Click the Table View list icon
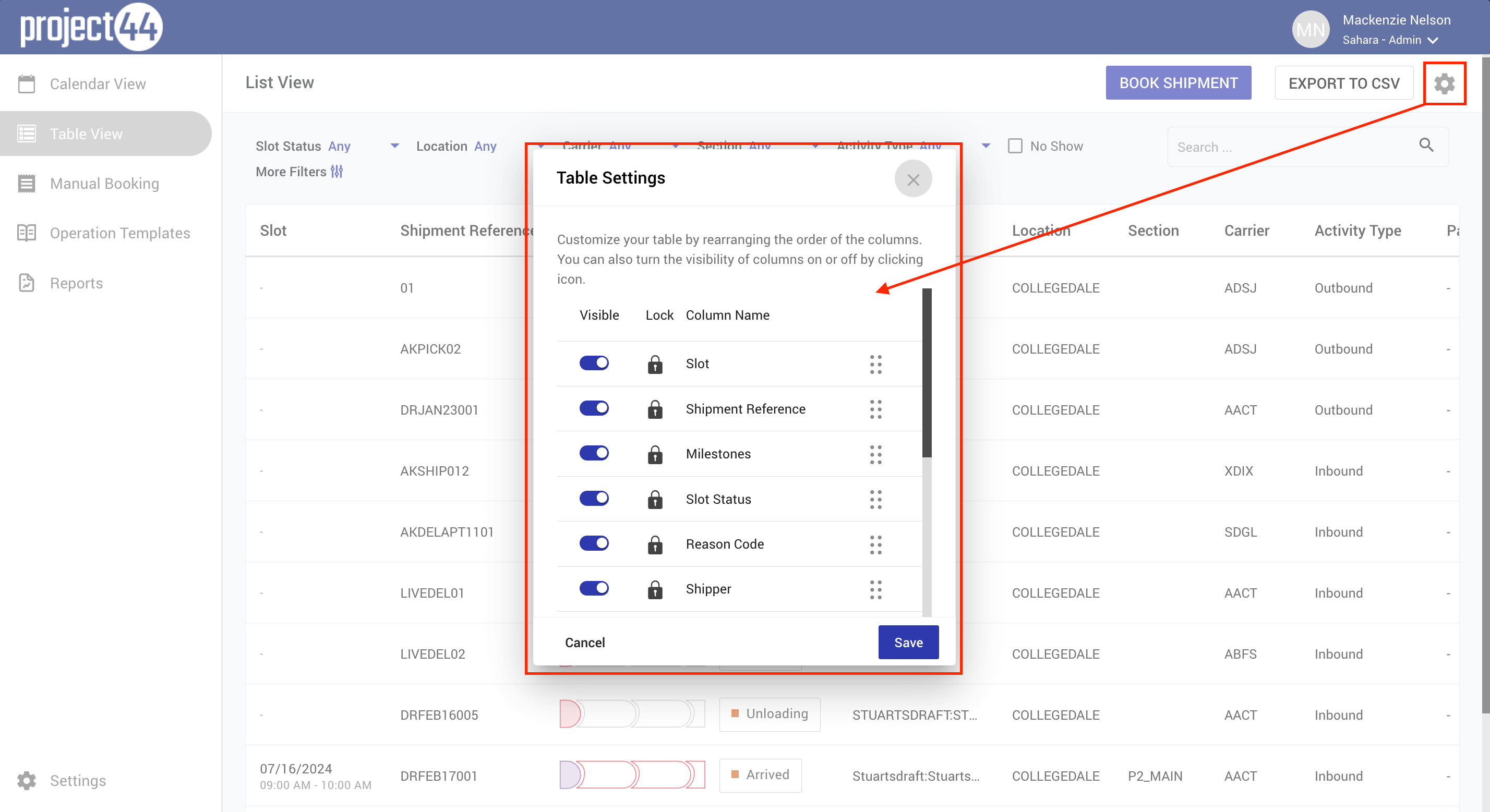Viewport: 1490px width, 812px height. tap(27, 134)
